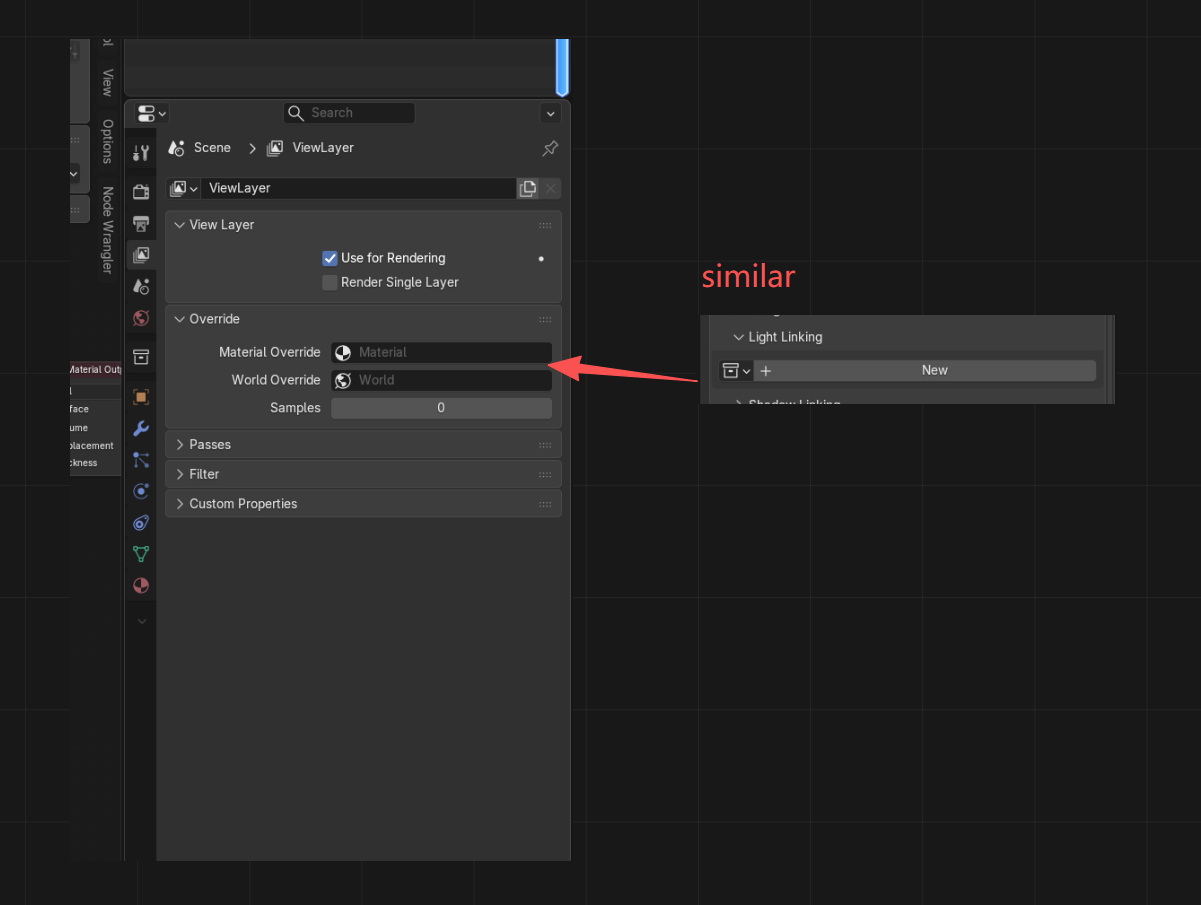This screenshot has width=1201, height=905.
Task: Expand the Filter panel
Action: tap(180, 474)
